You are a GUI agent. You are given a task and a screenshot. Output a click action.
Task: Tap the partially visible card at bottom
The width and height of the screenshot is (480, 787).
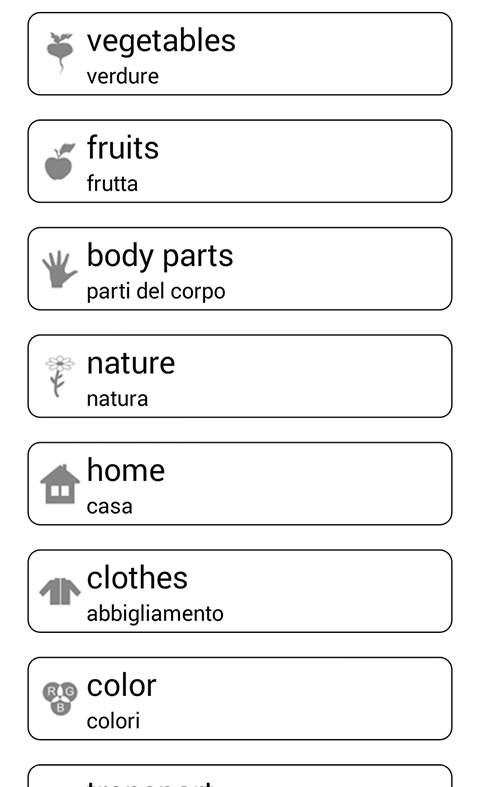tap(240, 775)
